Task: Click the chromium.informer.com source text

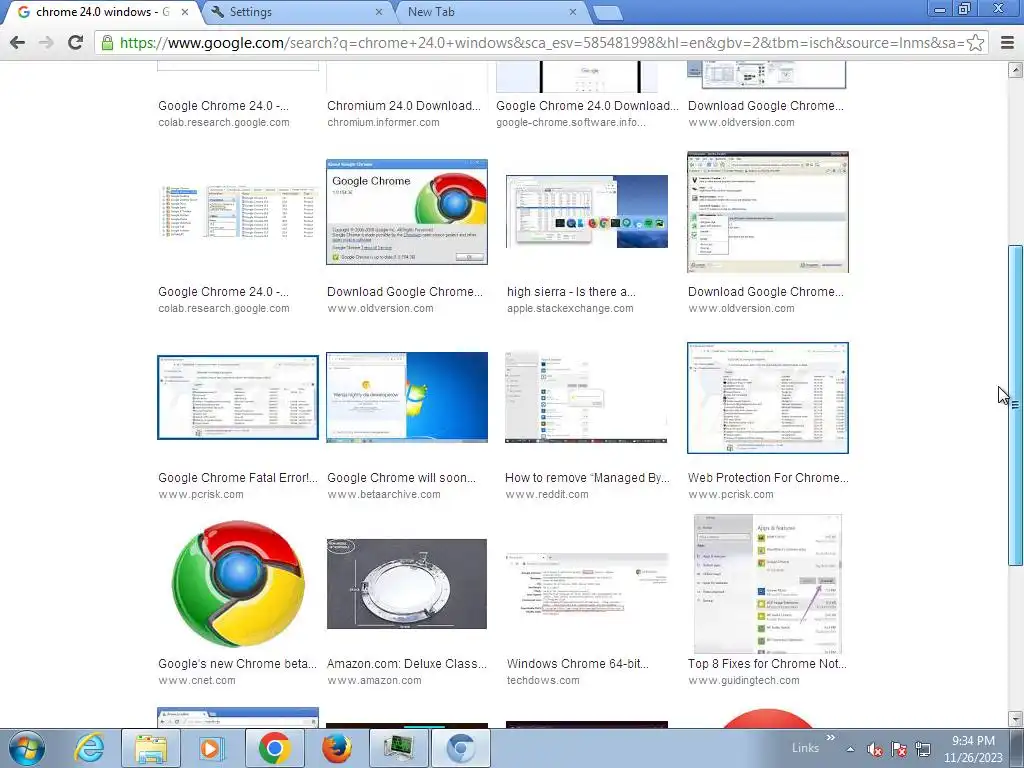Action: click(x=383, y=122)
